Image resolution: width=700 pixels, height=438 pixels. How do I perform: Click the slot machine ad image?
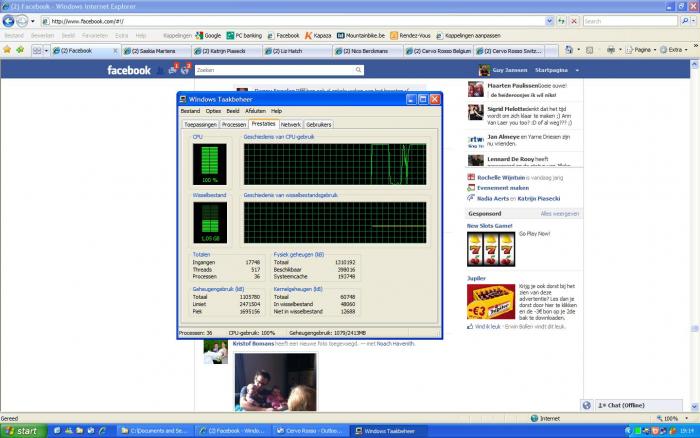coord(491,250)
